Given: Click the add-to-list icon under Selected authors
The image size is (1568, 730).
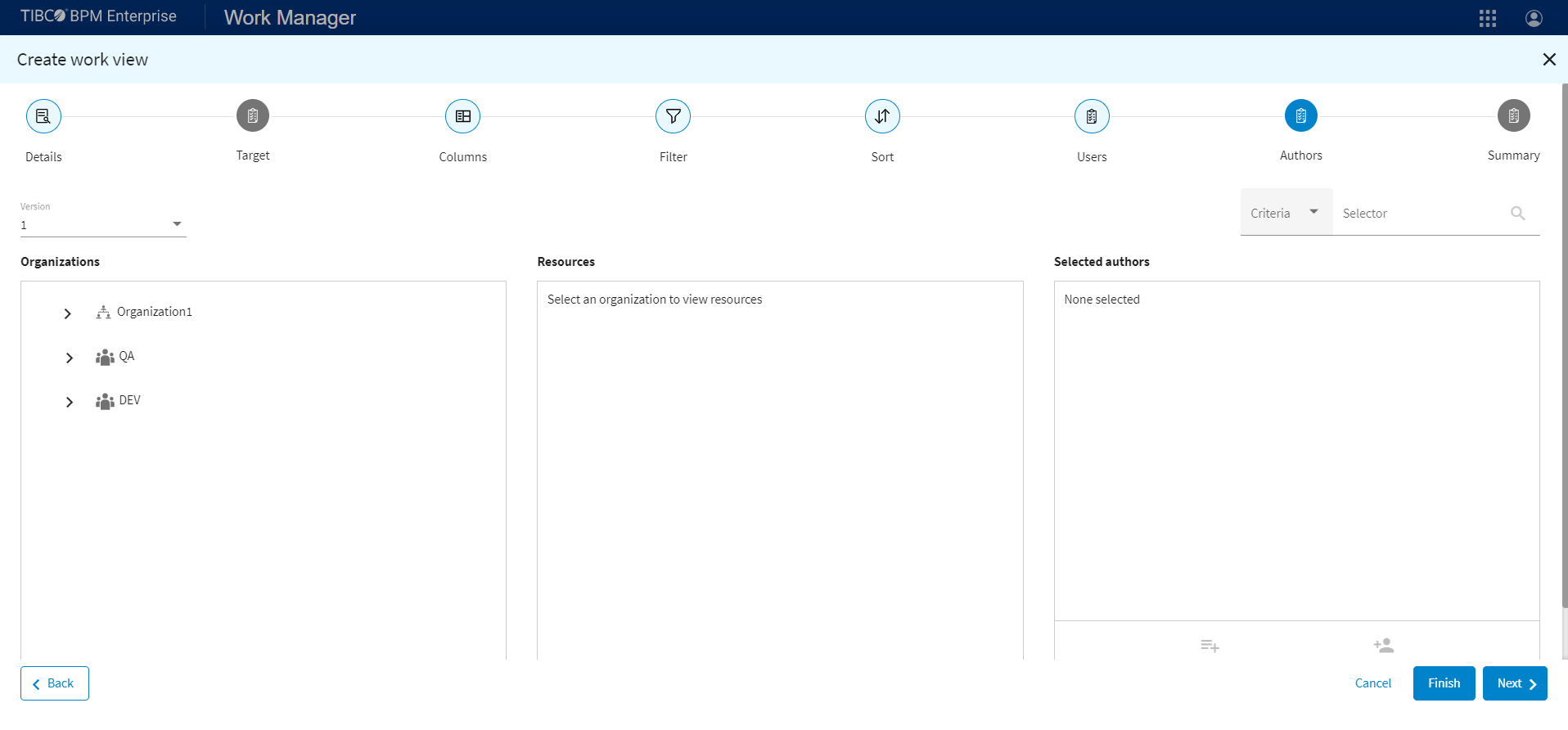Looking at the screenshot, I should pos(1210,646).
